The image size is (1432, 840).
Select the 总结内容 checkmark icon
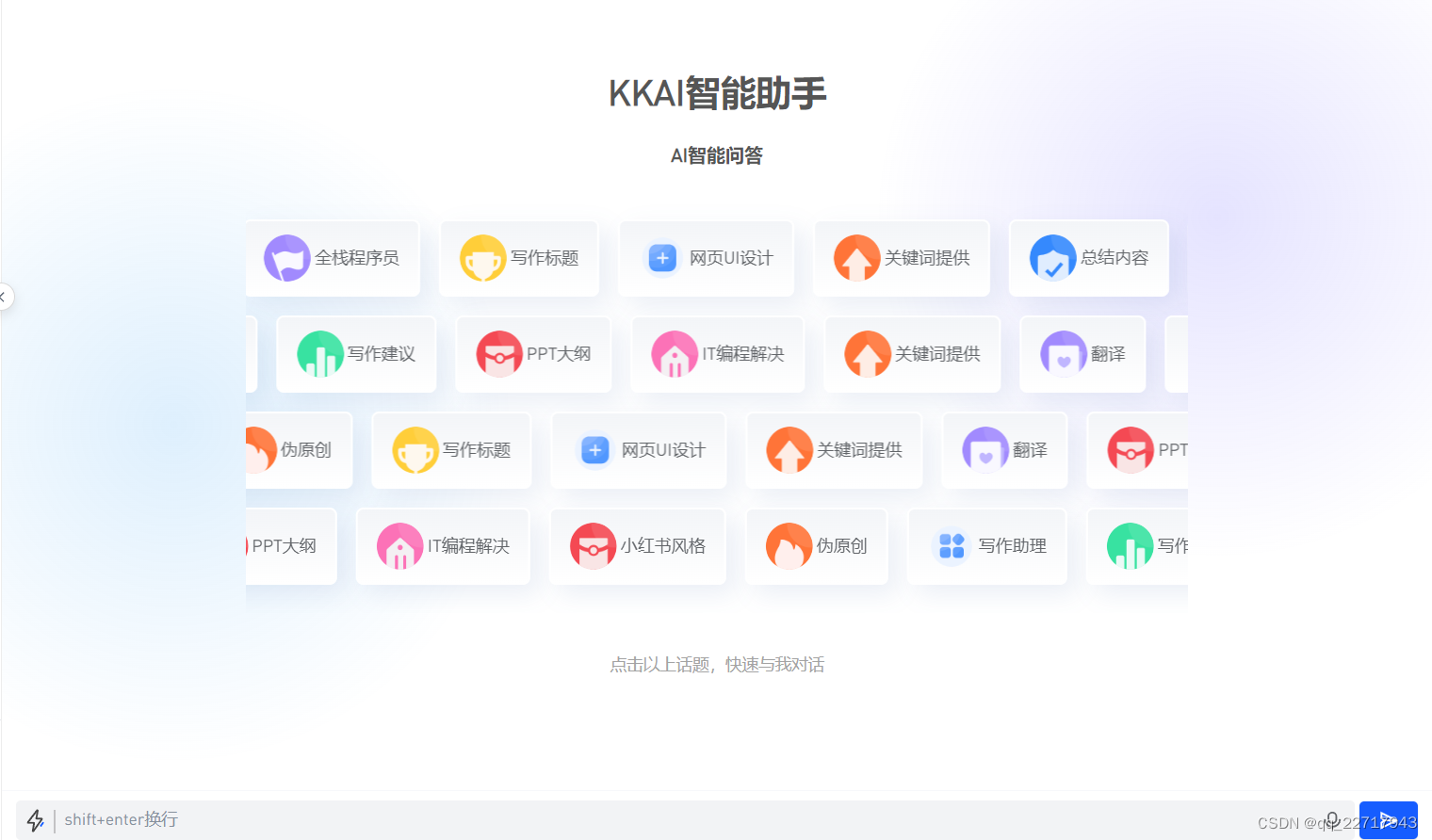click(x=1053, y=257)
